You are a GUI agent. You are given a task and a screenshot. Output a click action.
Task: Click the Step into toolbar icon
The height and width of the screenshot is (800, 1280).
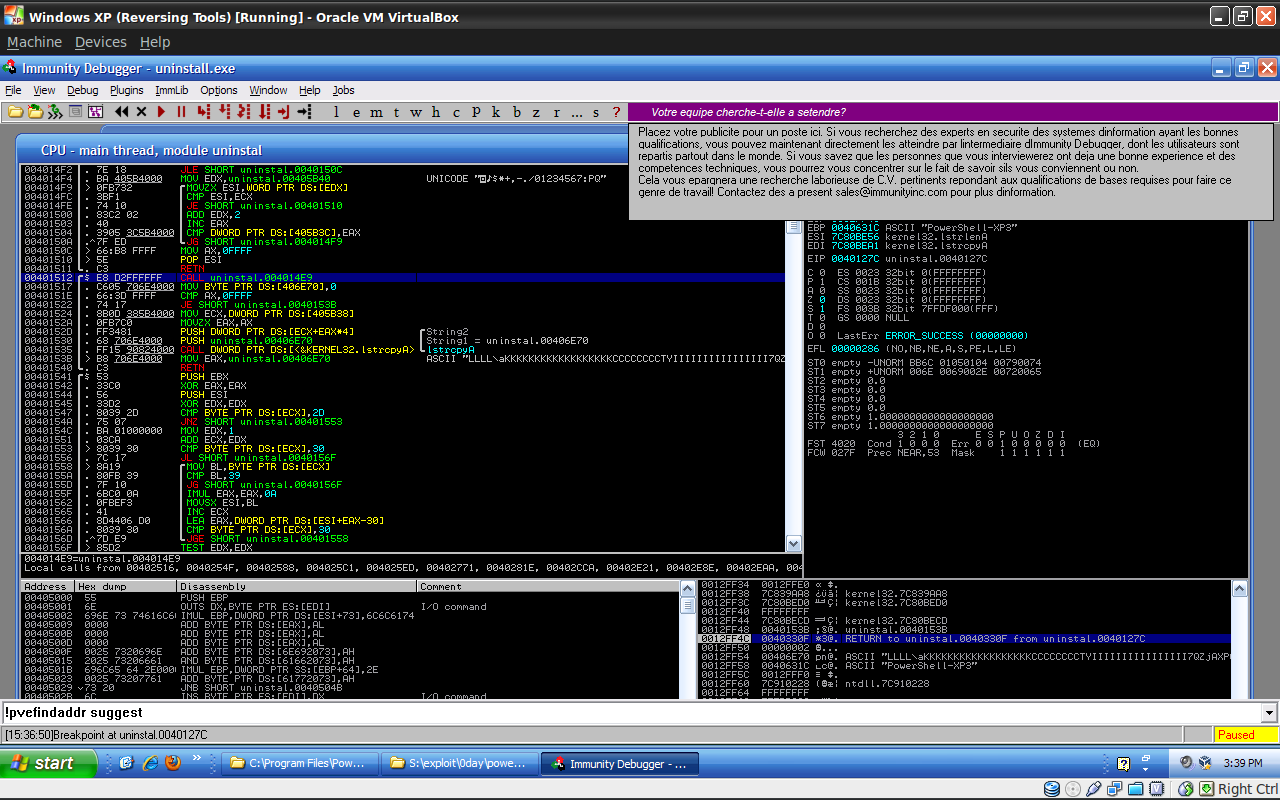(203, 111)
